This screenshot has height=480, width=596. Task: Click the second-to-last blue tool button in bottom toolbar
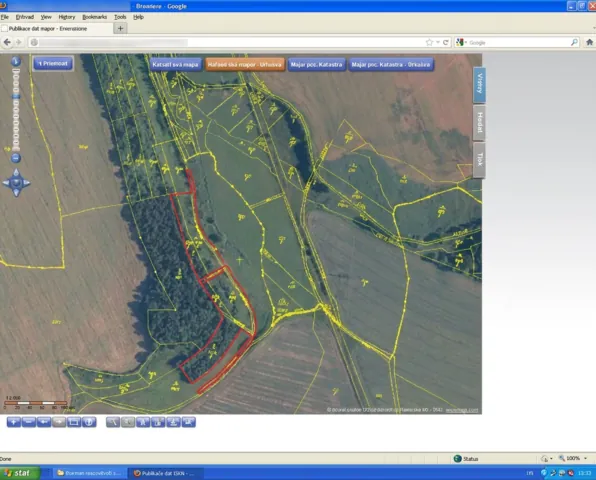(174, 422)
